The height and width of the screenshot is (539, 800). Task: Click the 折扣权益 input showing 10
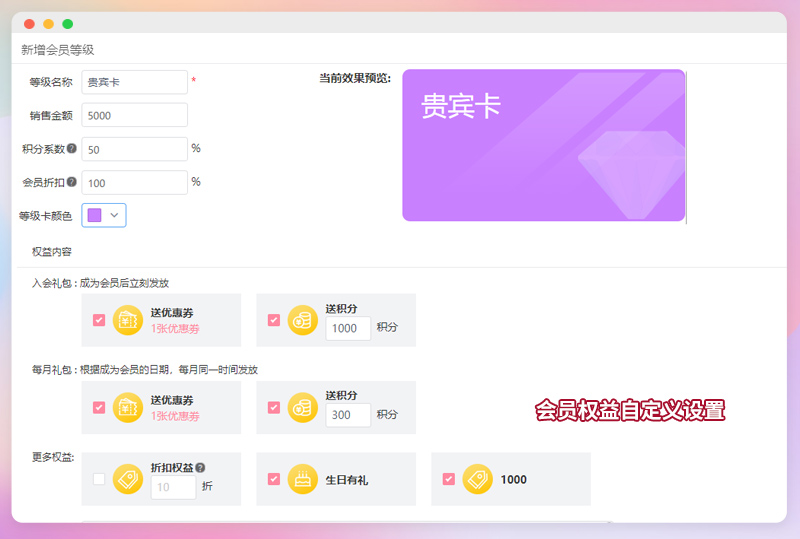173,487
